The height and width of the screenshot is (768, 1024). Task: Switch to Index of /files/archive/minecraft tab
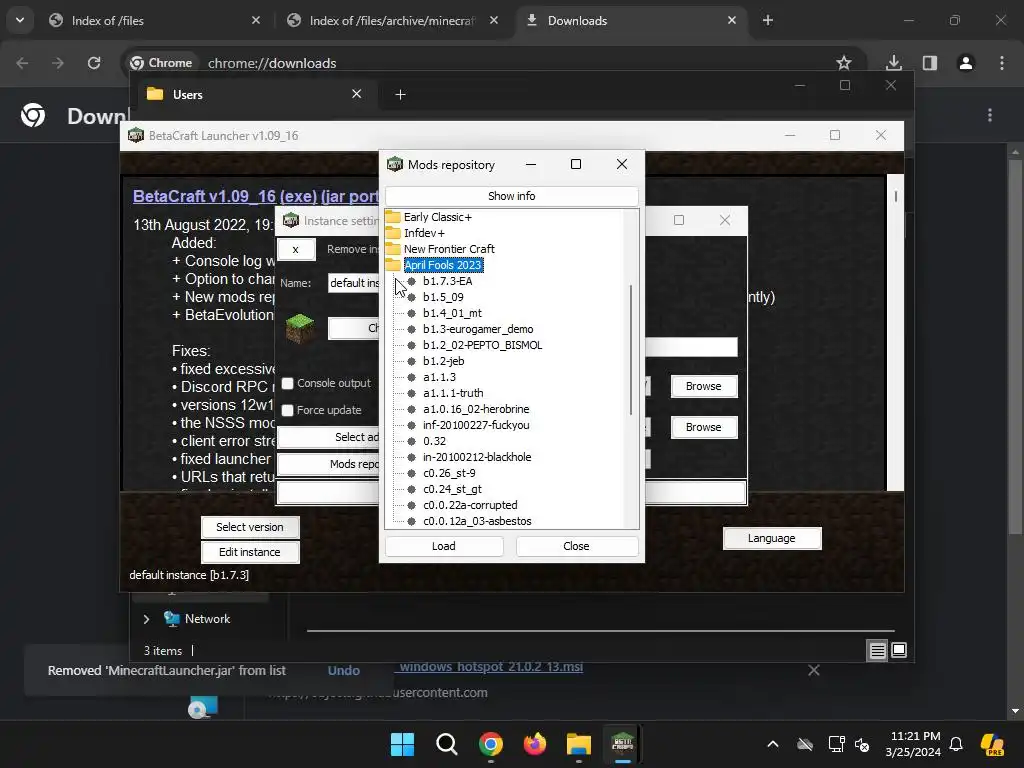393,20
